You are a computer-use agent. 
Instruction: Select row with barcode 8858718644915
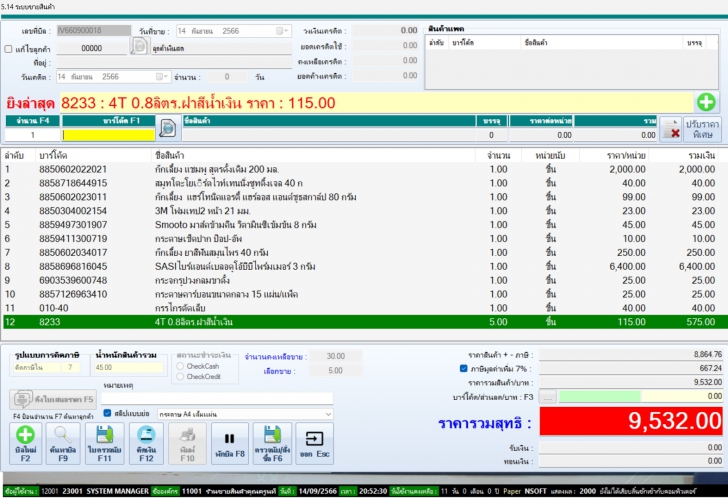pos(362,183)
